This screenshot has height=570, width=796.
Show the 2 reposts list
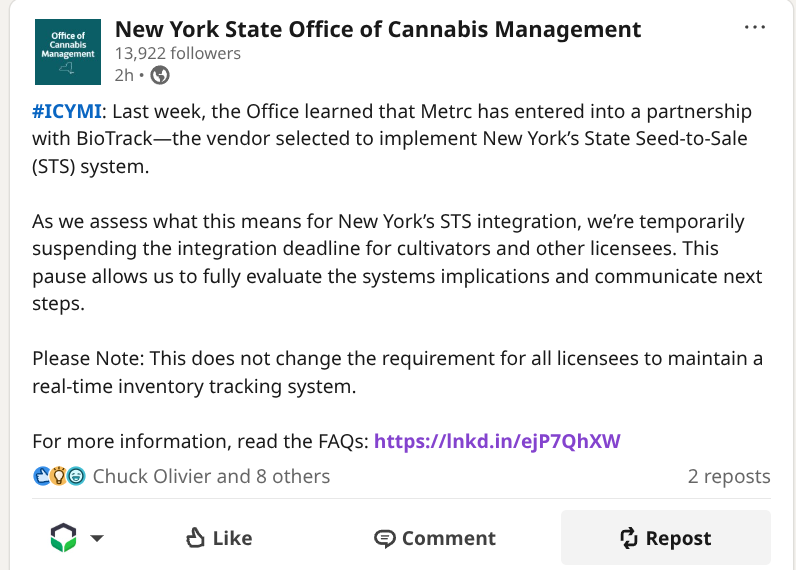coord(728,476)
